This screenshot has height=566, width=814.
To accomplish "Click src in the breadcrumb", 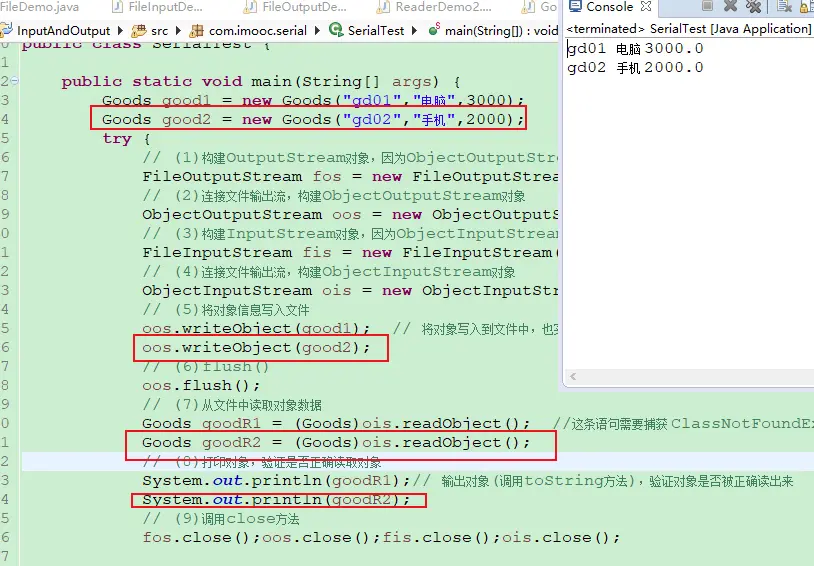I will pos(159,31).
